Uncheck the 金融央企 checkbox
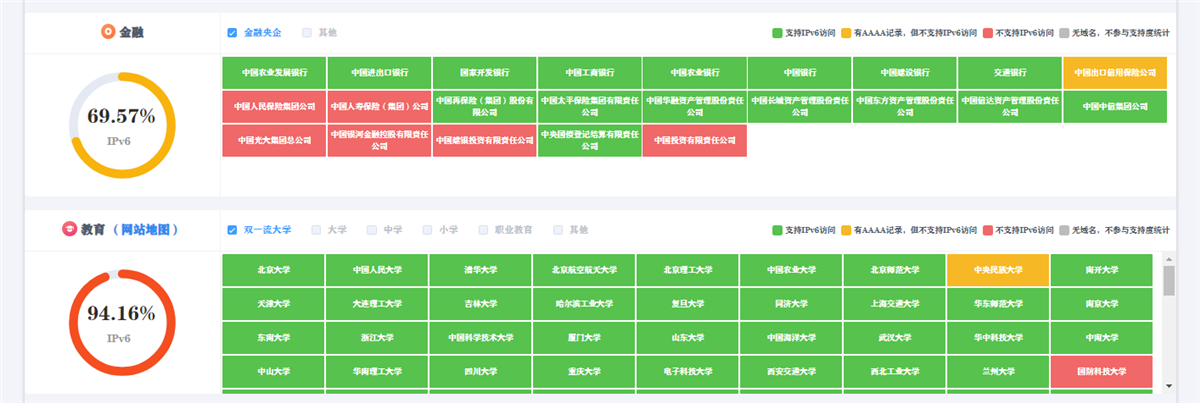 click(x=232, y=33)
